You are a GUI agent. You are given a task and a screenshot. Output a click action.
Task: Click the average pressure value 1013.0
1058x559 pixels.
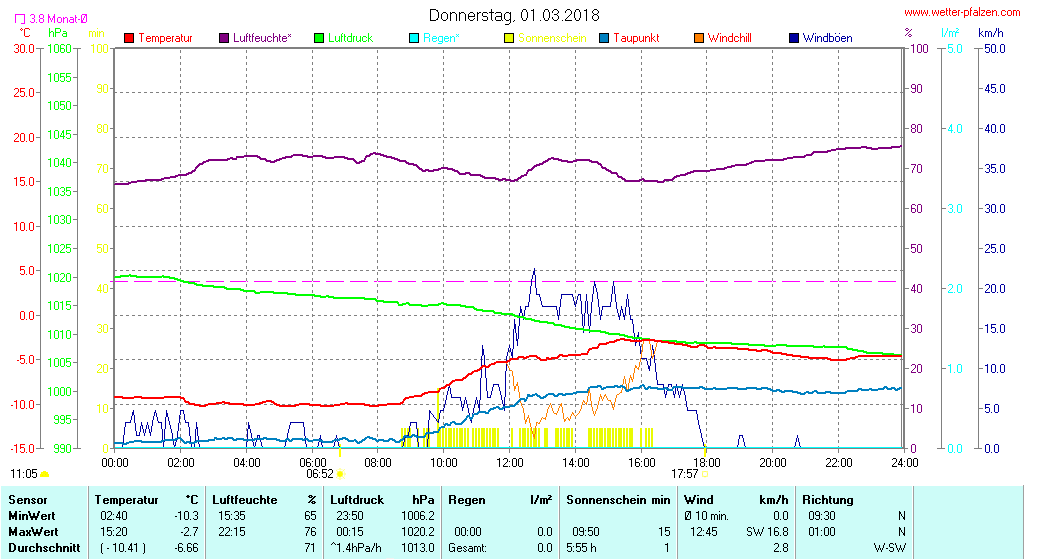pos(418,548)
